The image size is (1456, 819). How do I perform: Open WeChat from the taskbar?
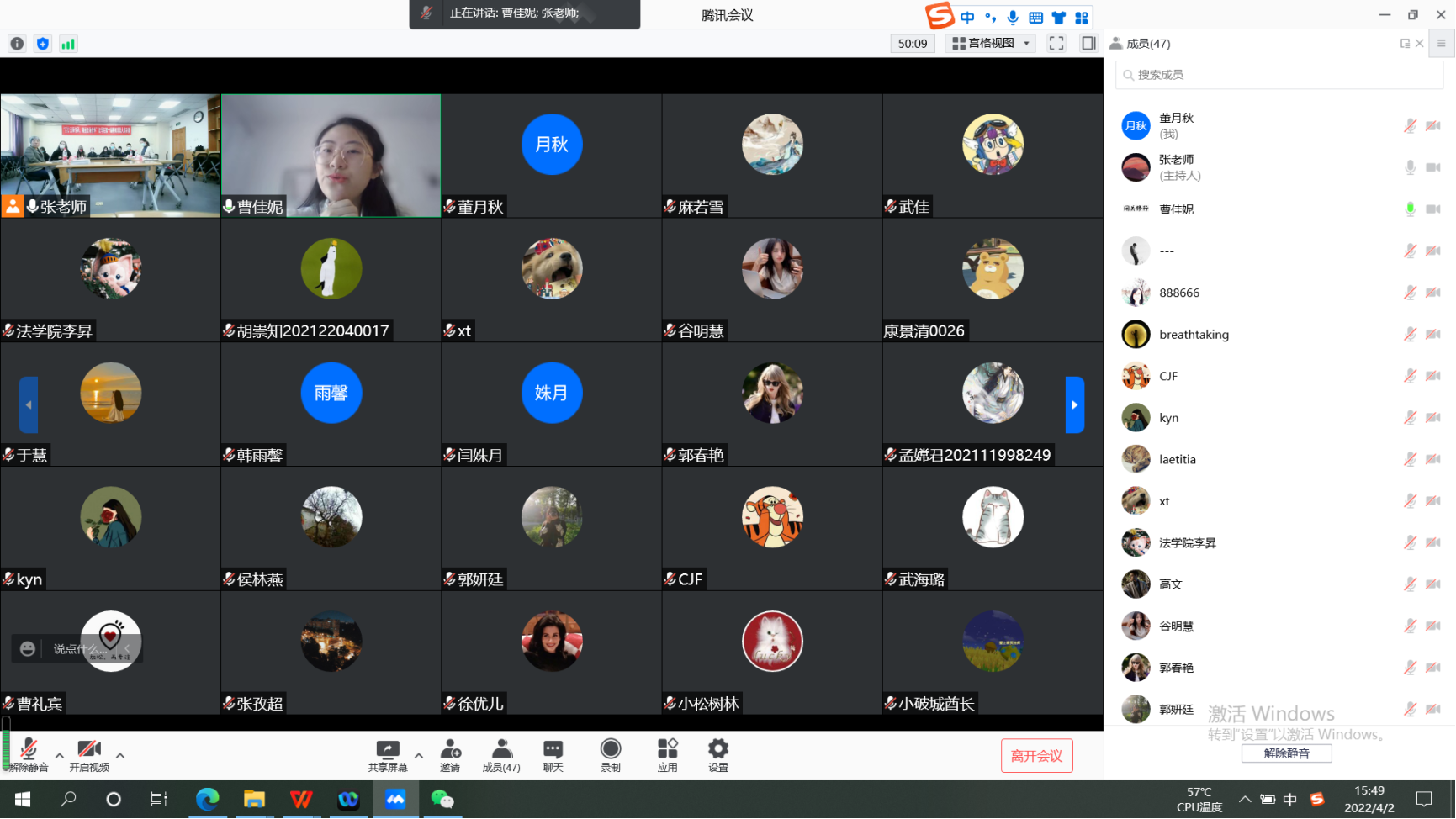point(442,799)
